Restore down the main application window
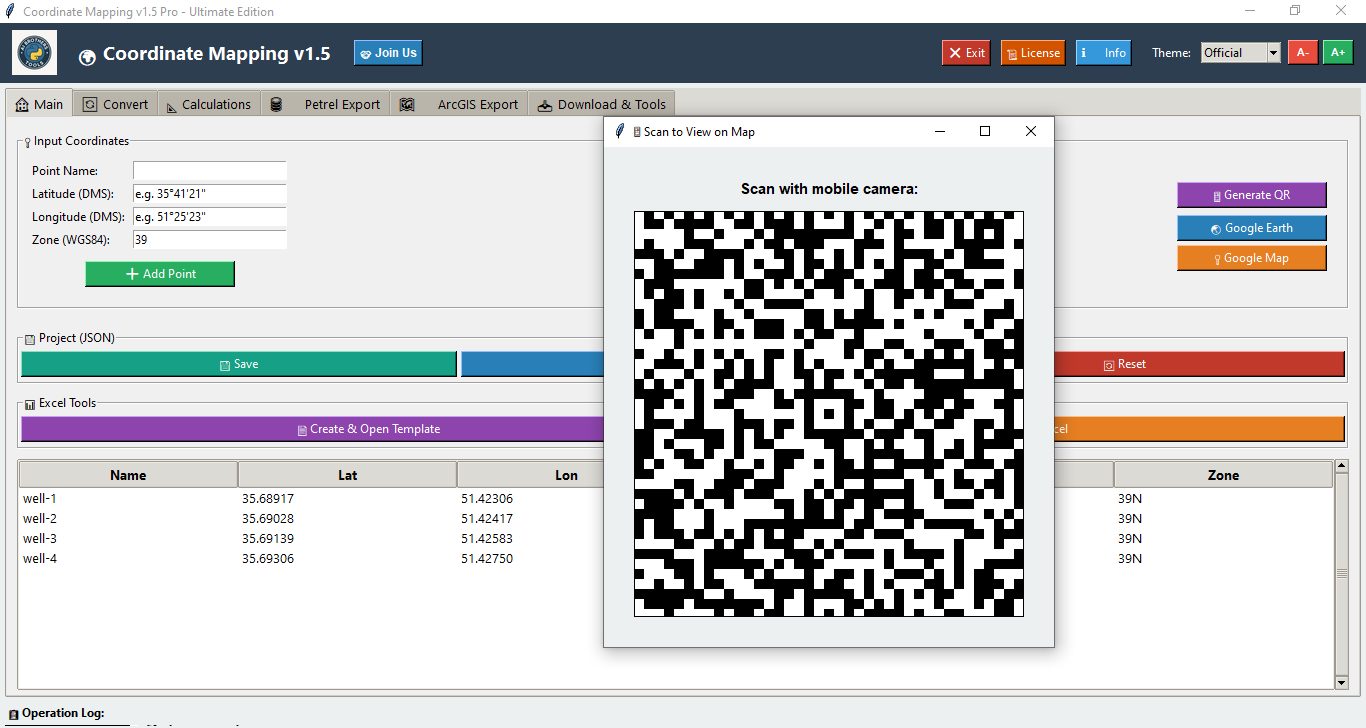The width and height of the screenshot is (1366, 728). coord(1295,11)
